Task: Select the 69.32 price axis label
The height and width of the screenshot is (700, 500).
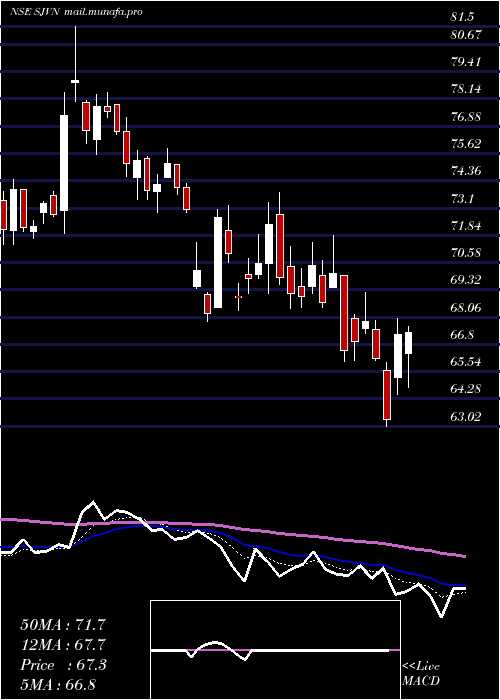Action: [466, 280]
